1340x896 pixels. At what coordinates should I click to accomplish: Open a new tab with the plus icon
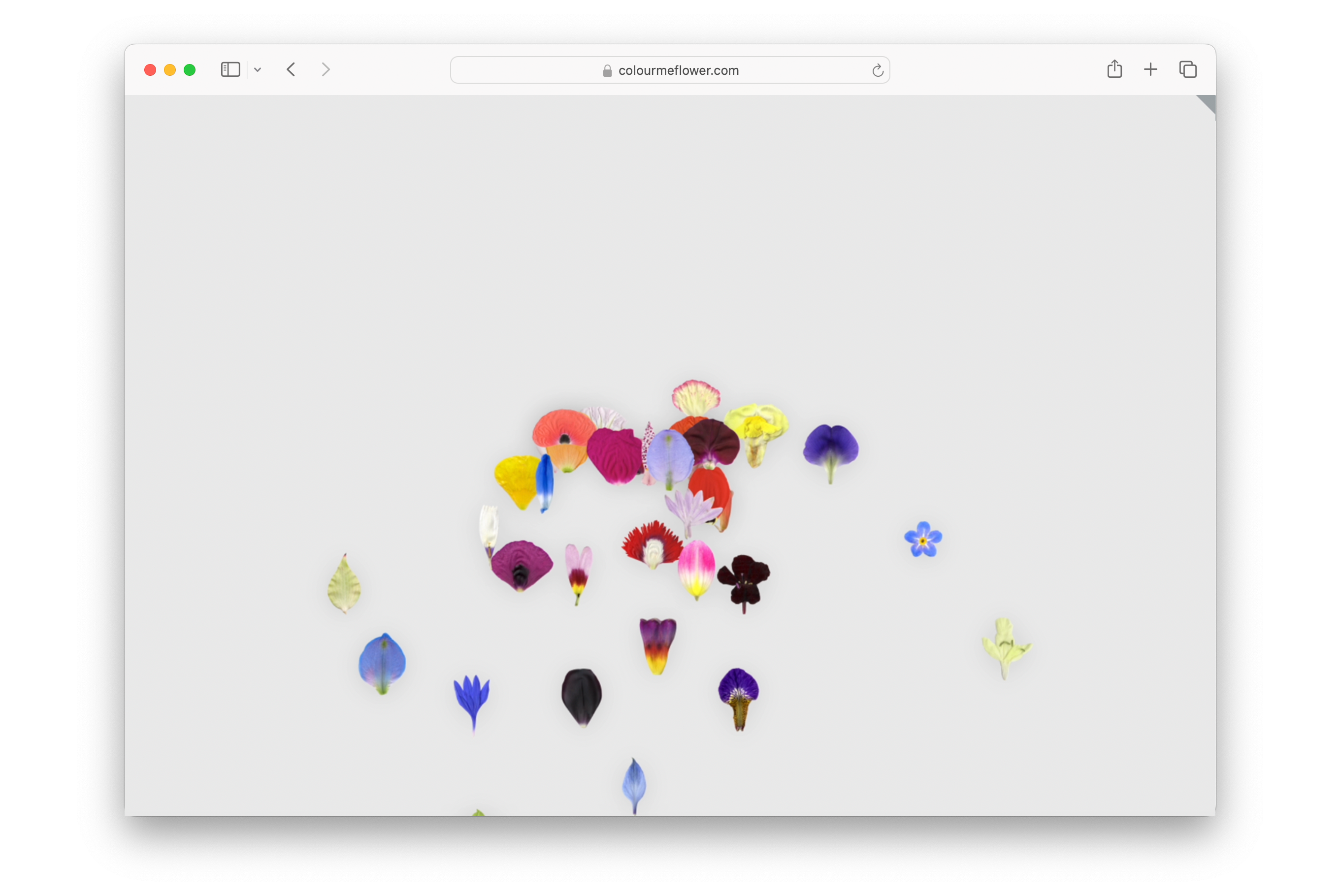click(x=1150, y=70)
